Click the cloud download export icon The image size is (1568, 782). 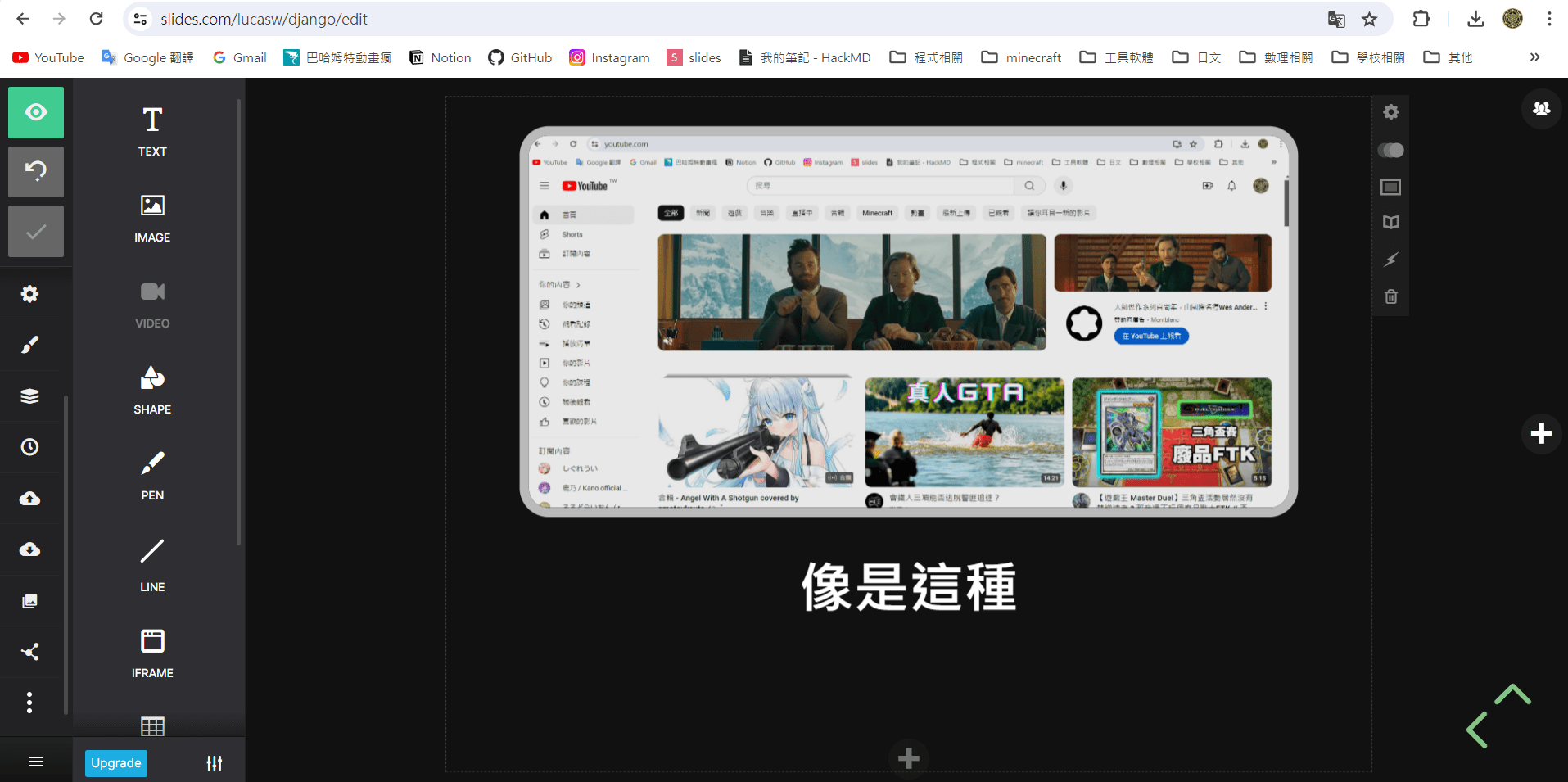30,549
